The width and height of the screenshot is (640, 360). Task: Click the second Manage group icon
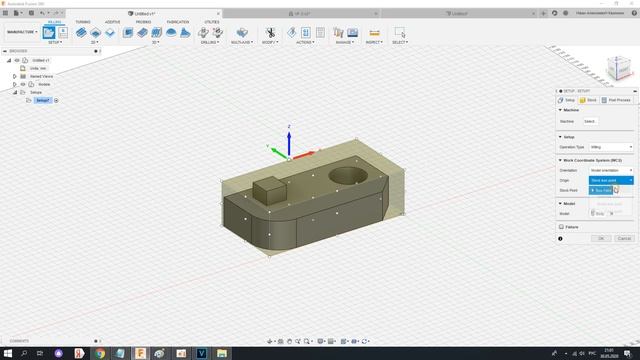coord(353,33)
